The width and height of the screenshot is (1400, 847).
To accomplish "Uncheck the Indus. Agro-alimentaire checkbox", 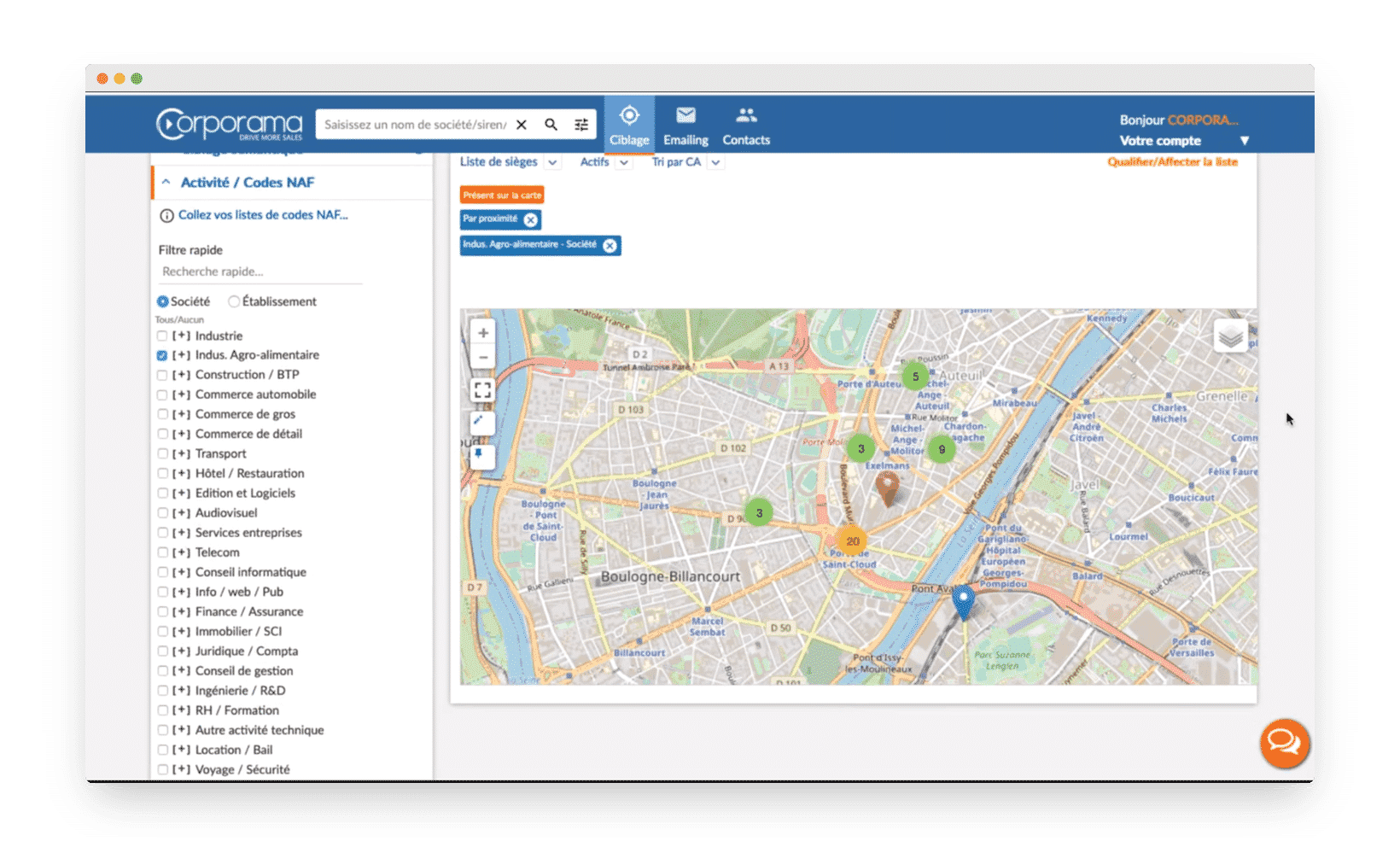I will (162, 356).
